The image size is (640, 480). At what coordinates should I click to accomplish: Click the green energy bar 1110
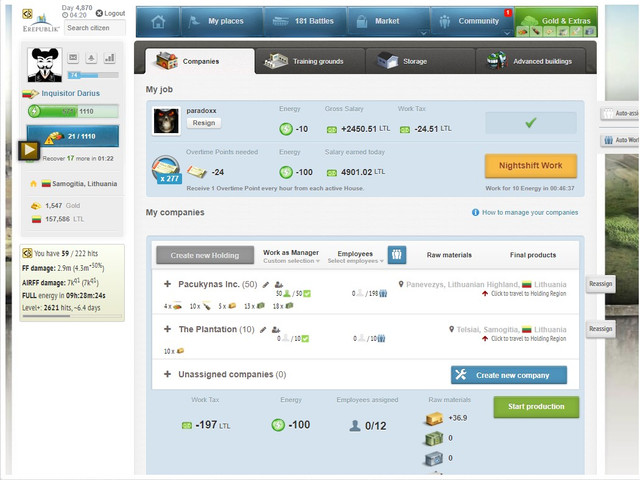point(73,111)
